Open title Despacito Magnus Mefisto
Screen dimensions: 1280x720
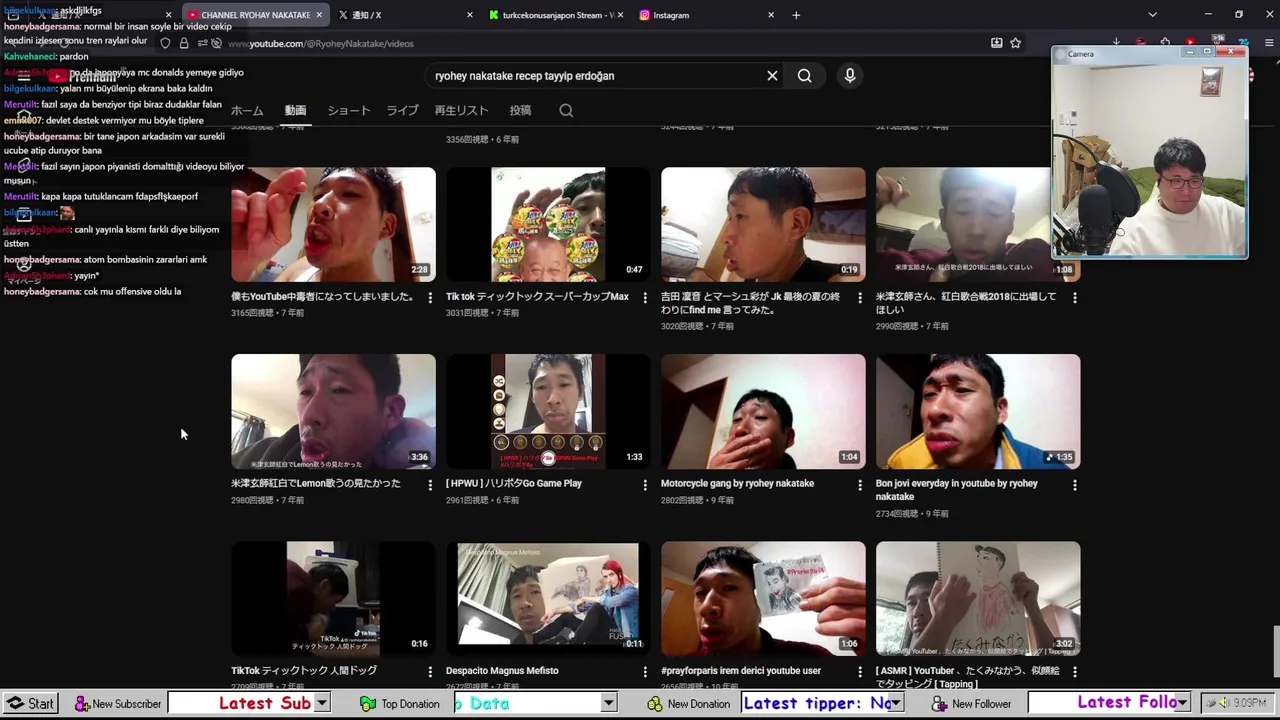tap(502, 670)
